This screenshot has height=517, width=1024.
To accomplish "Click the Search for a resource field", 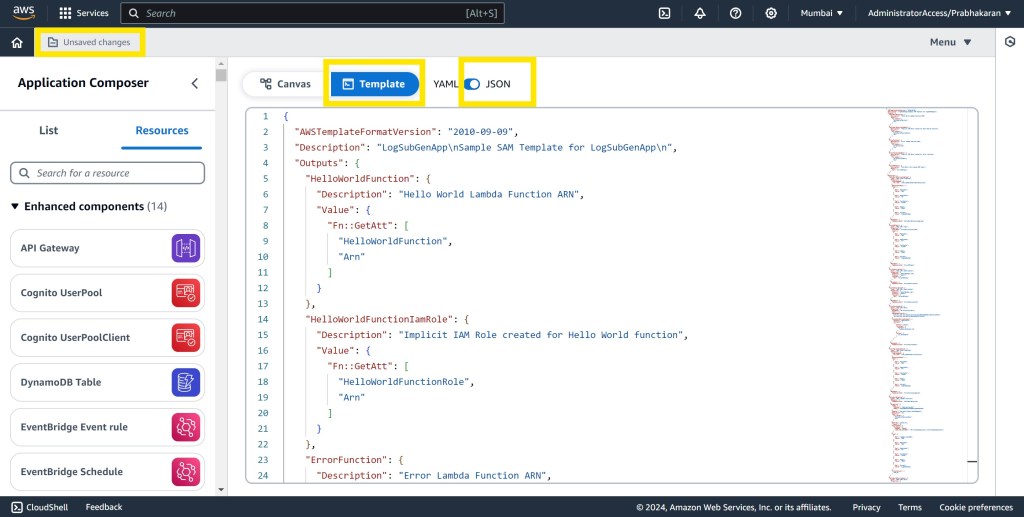I will (108, 173).
